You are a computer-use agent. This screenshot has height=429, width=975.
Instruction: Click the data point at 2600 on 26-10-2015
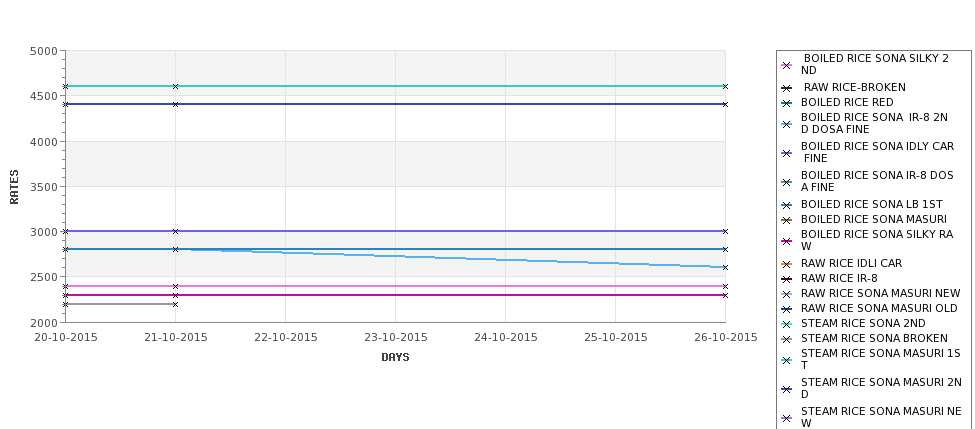point(725,267)
